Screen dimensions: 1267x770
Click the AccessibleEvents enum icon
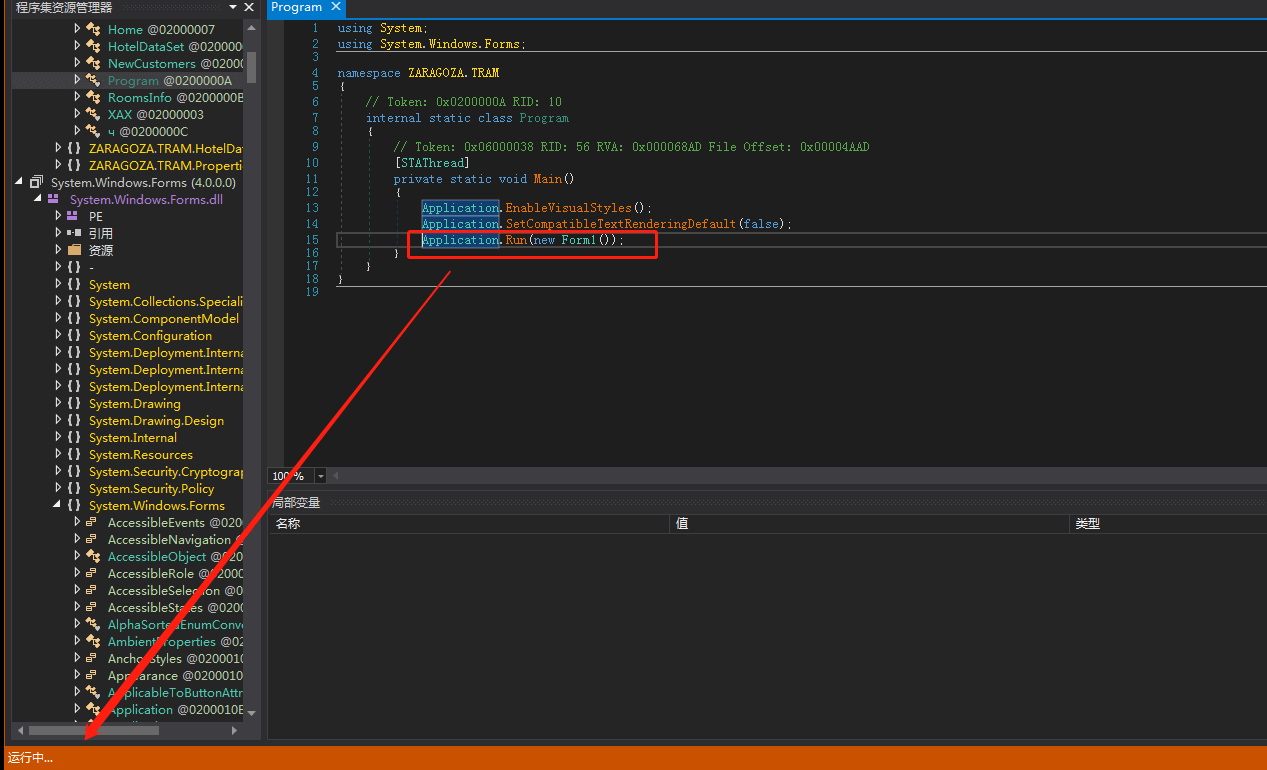pyautogui.click(x=92, y=522)
